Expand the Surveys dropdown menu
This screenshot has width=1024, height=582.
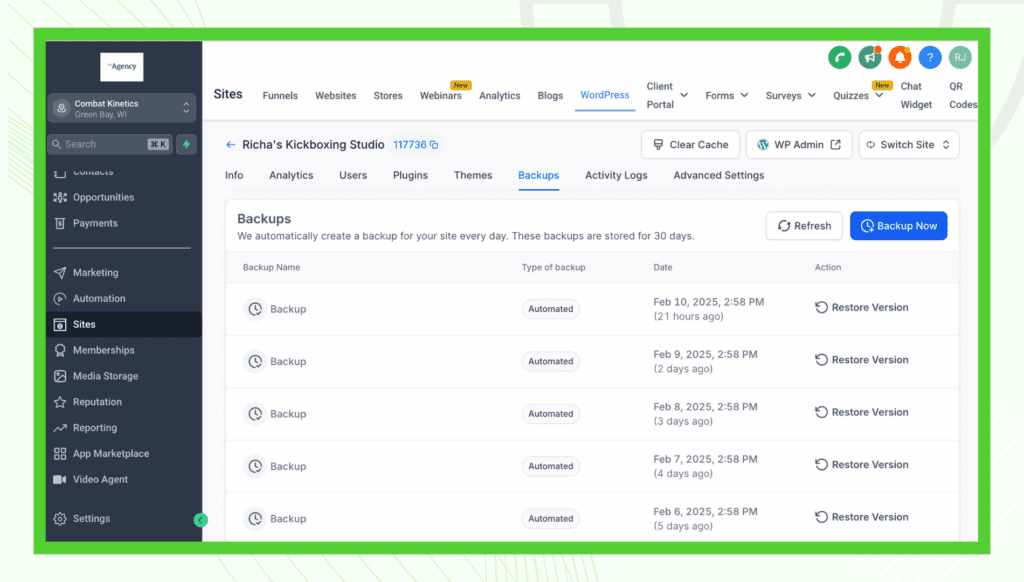790,96
